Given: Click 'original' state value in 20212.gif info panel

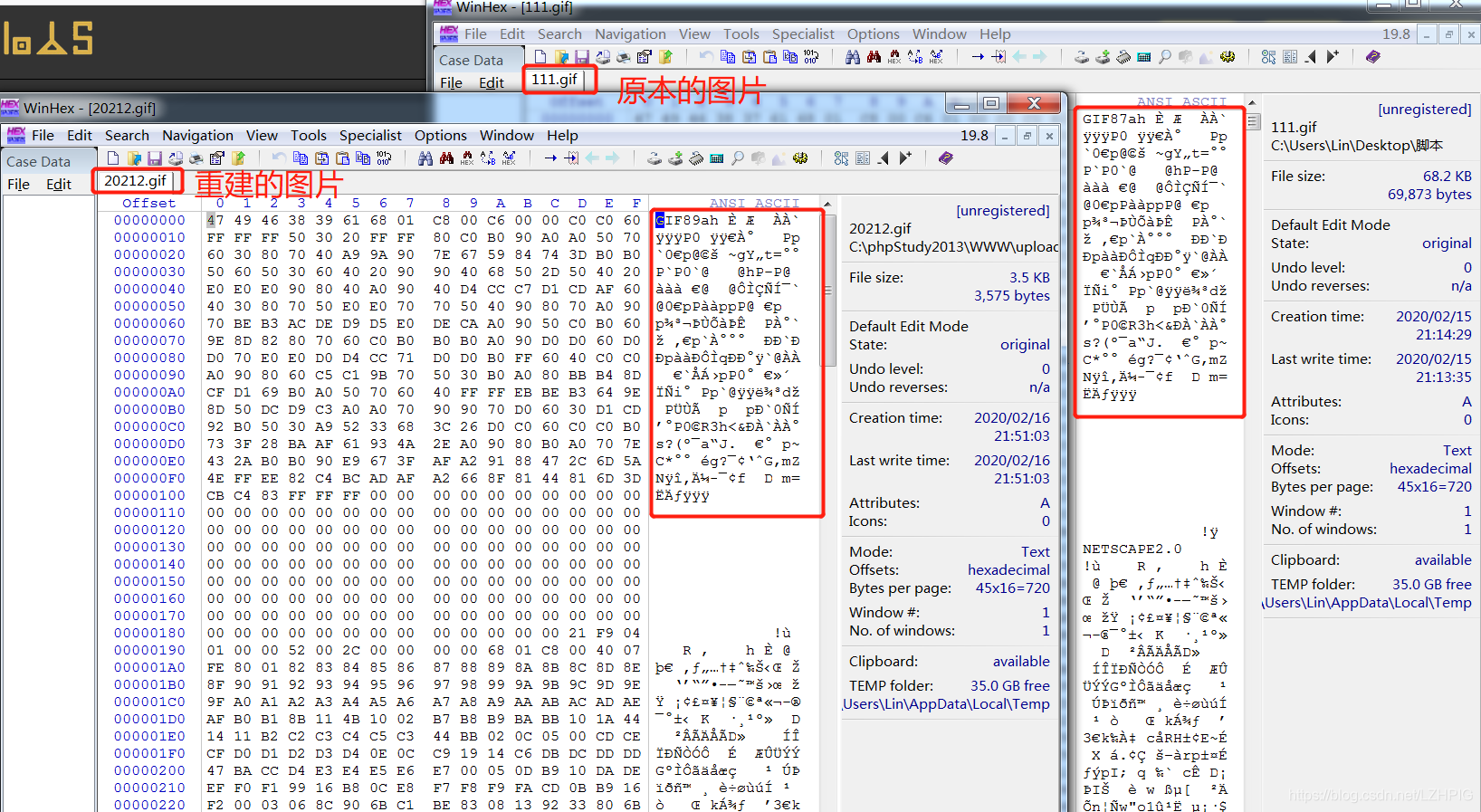Looking at the screenshot, I should pos(1025,345).
